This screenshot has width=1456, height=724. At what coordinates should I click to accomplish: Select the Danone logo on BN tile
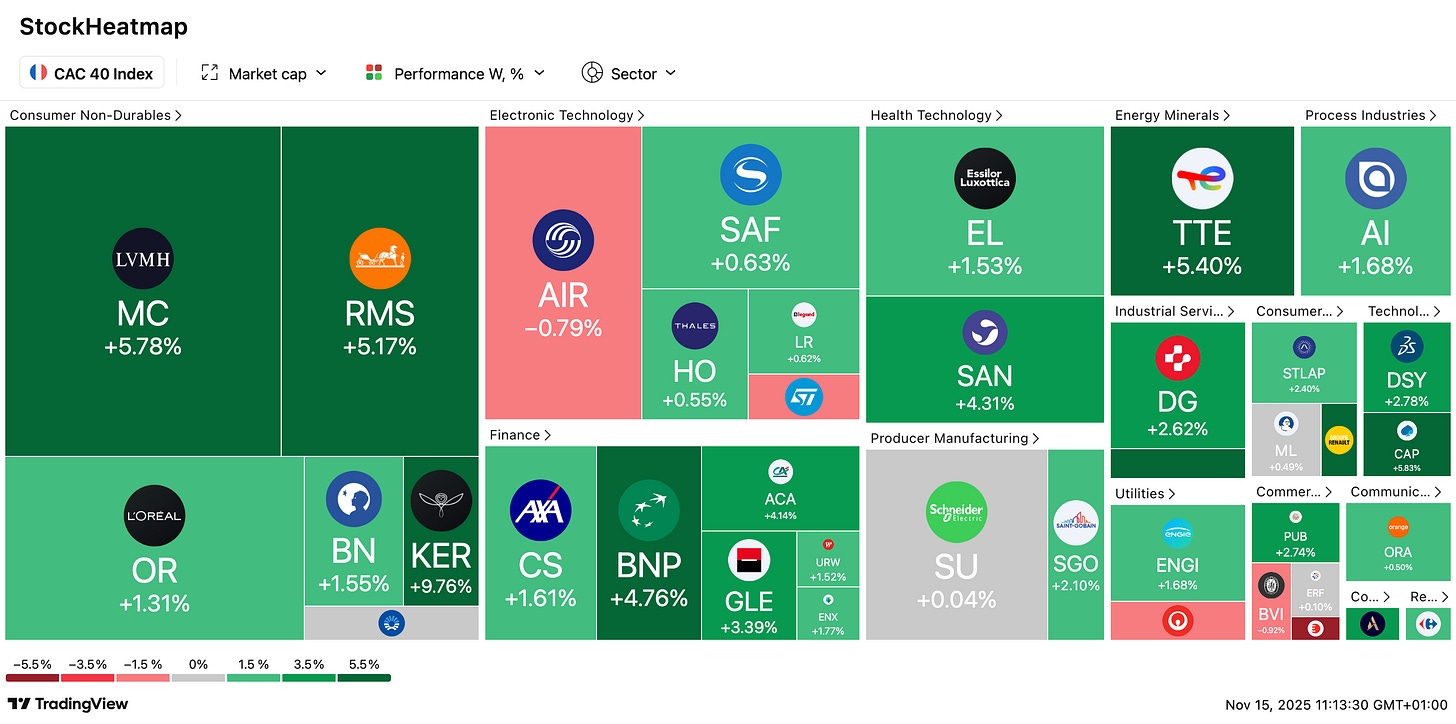click(x=354, y=499)
